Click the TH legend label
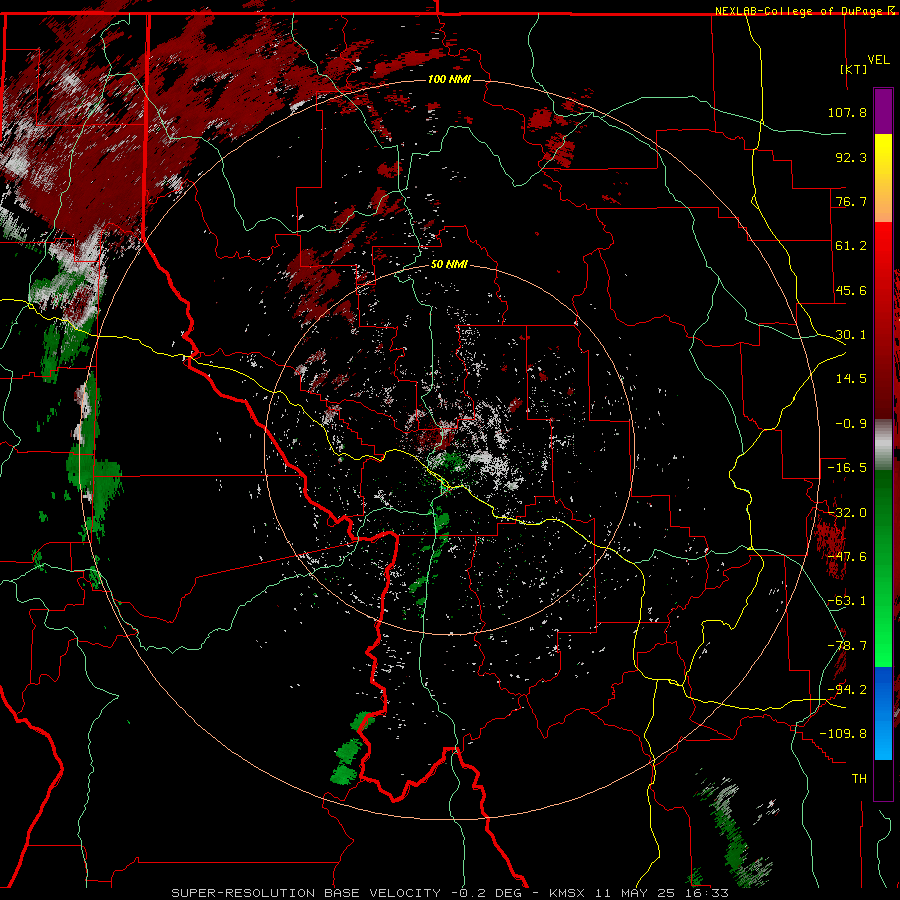900x900 pixels. (x=859, y=779)
